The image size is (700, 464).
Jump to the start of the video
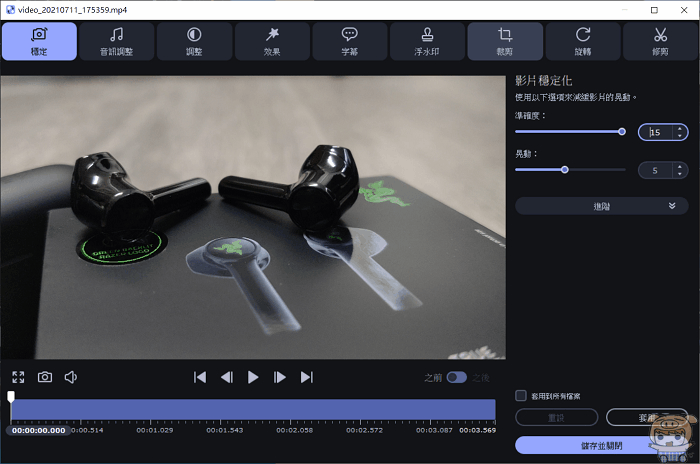pos(200,377)
